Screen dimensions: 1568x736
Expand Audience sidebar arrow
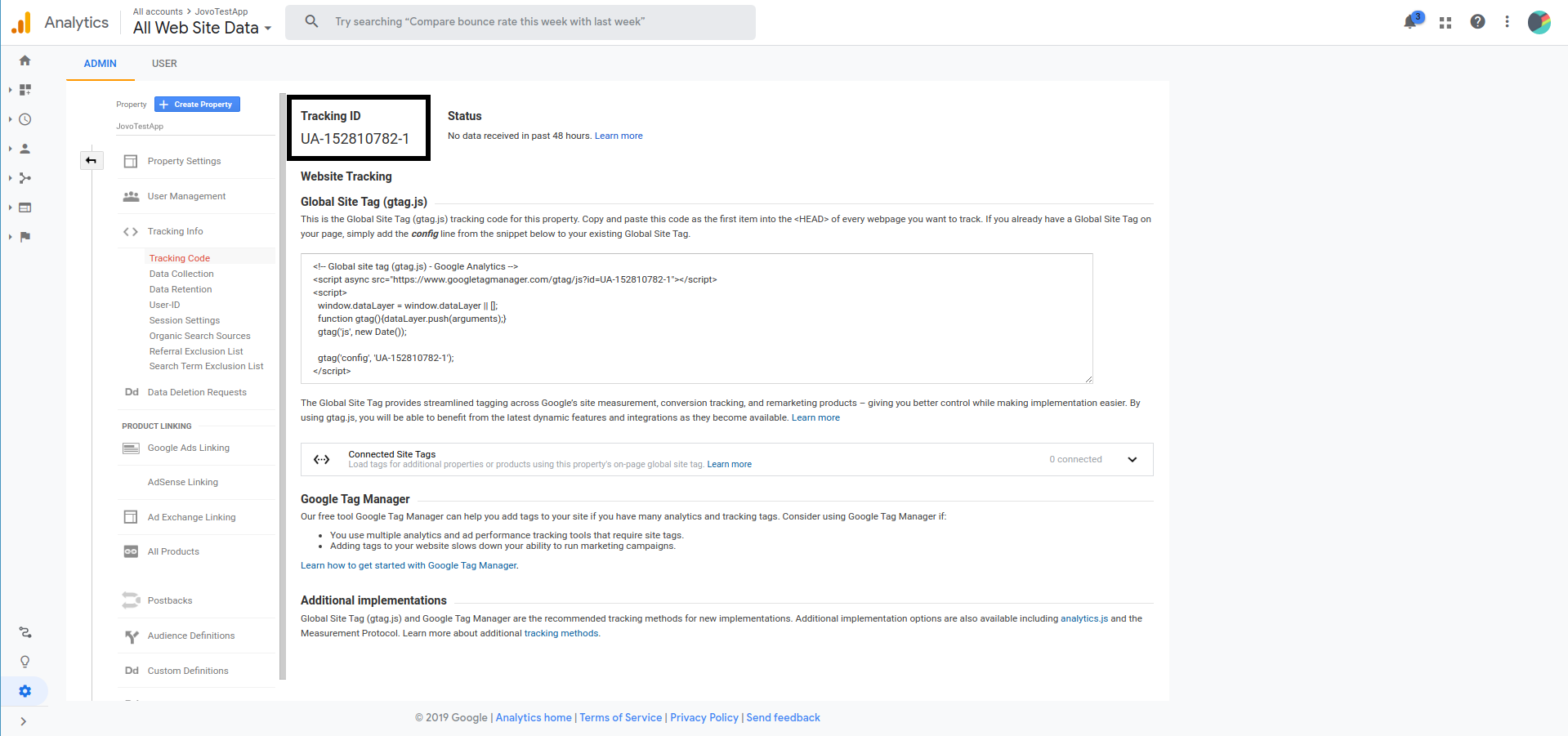pos(10,149)
